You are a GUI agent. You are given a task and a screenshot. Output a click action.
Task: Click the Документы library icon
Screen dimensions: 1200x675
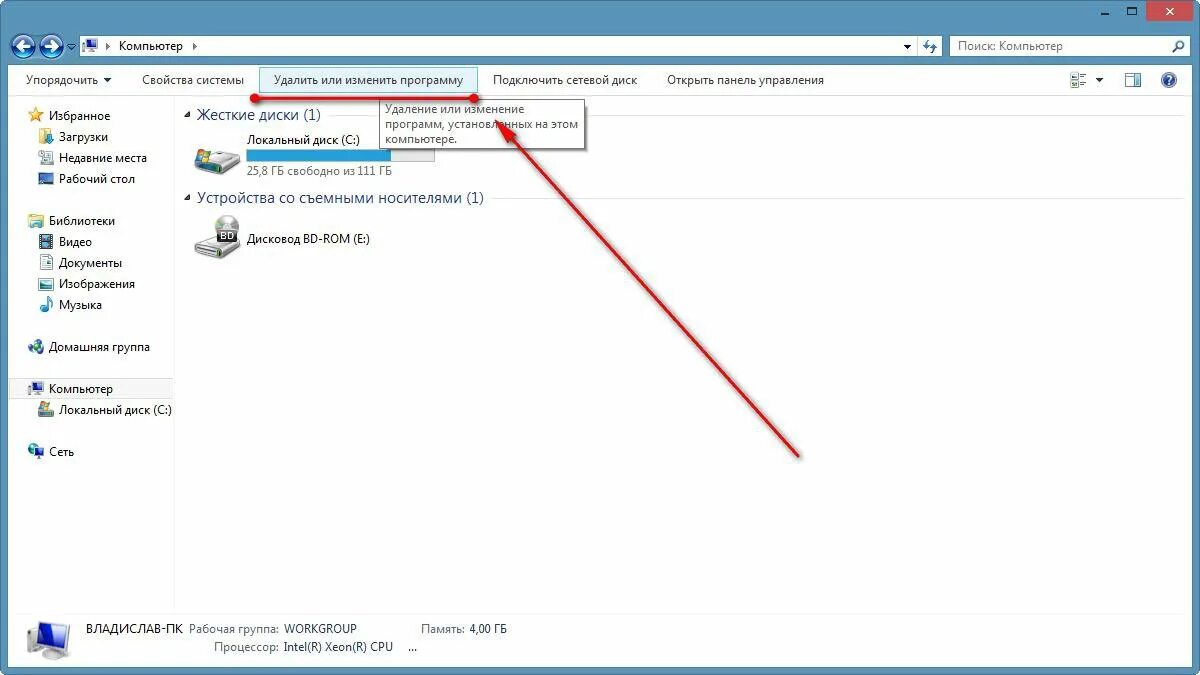[x=45, y=263]
